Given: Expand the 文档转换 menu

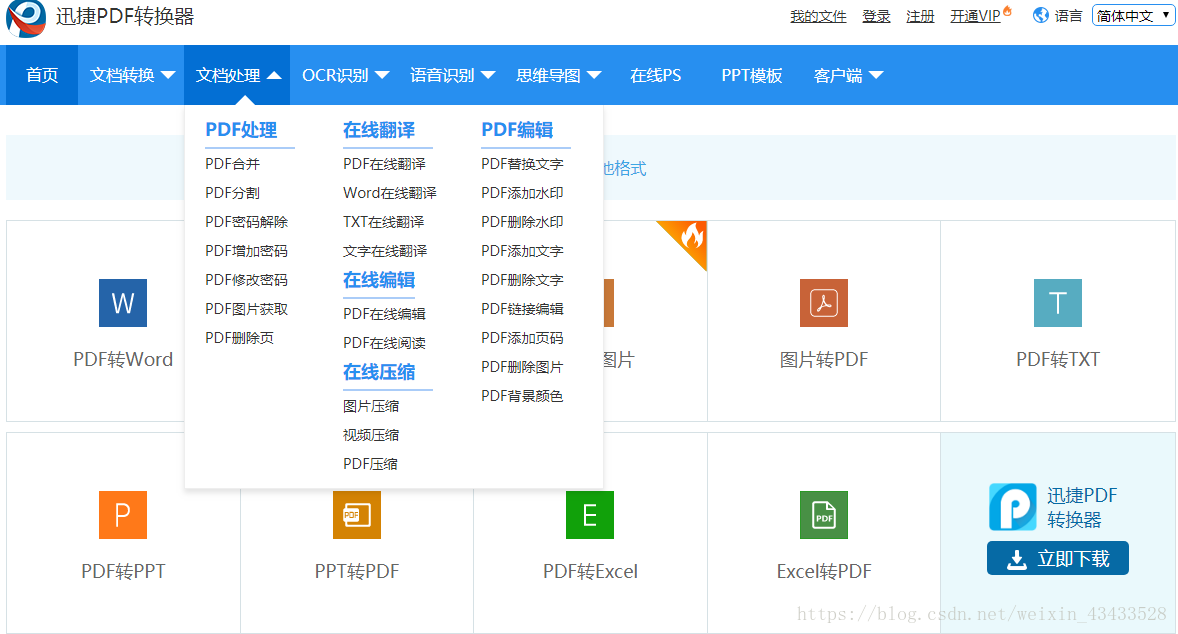Looking at the screenshot, I should (132, 75).
